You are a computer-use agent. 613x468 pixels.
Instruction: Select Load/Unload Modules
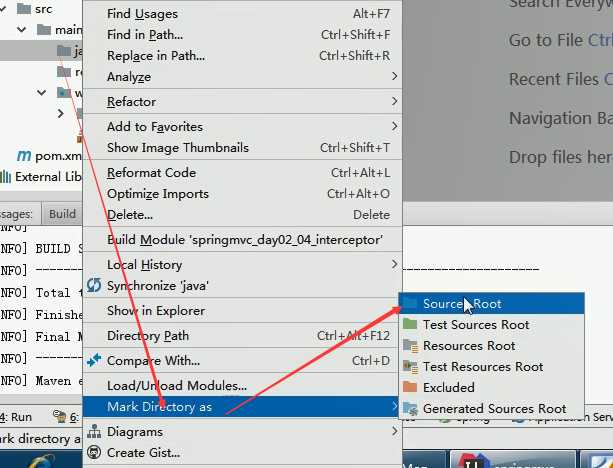242,386
